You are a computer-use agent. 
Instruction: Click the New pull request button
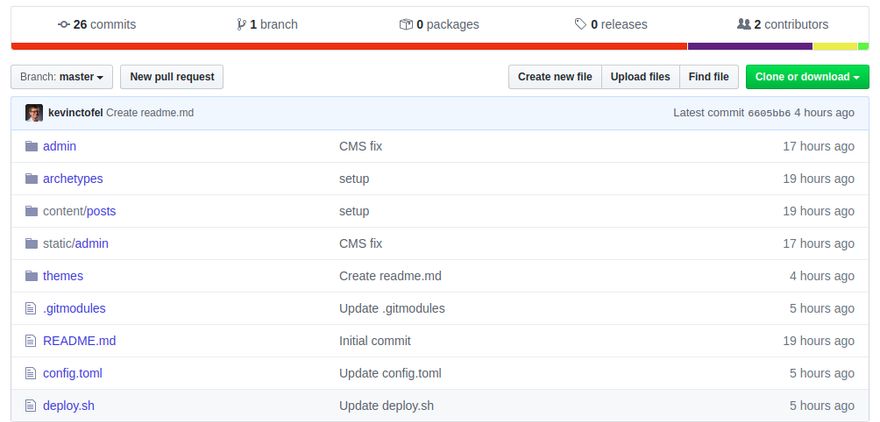(x=171, y=77)
